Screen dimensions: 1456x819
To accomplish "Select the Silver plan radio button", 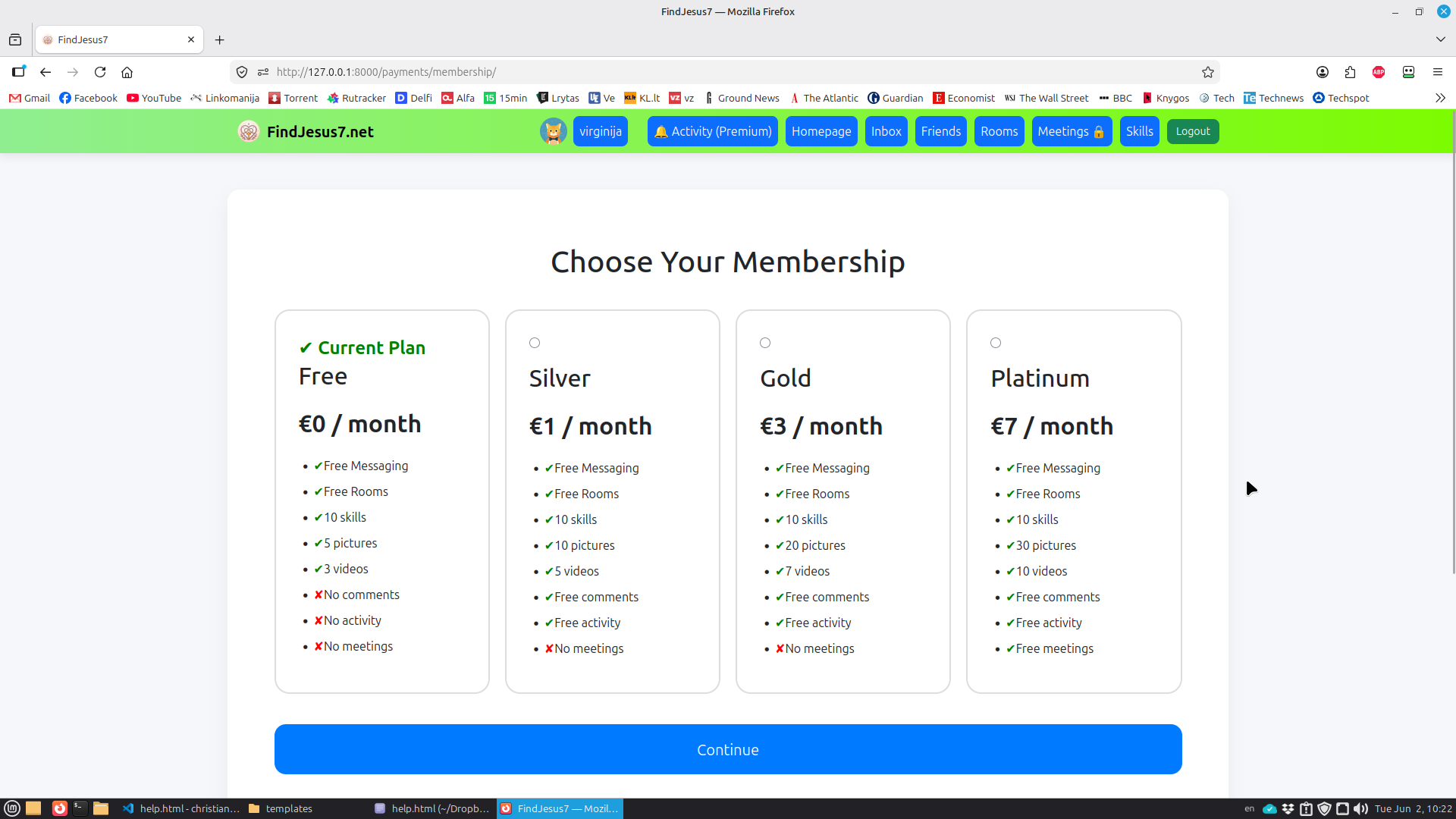I will [x=535, y=343].
